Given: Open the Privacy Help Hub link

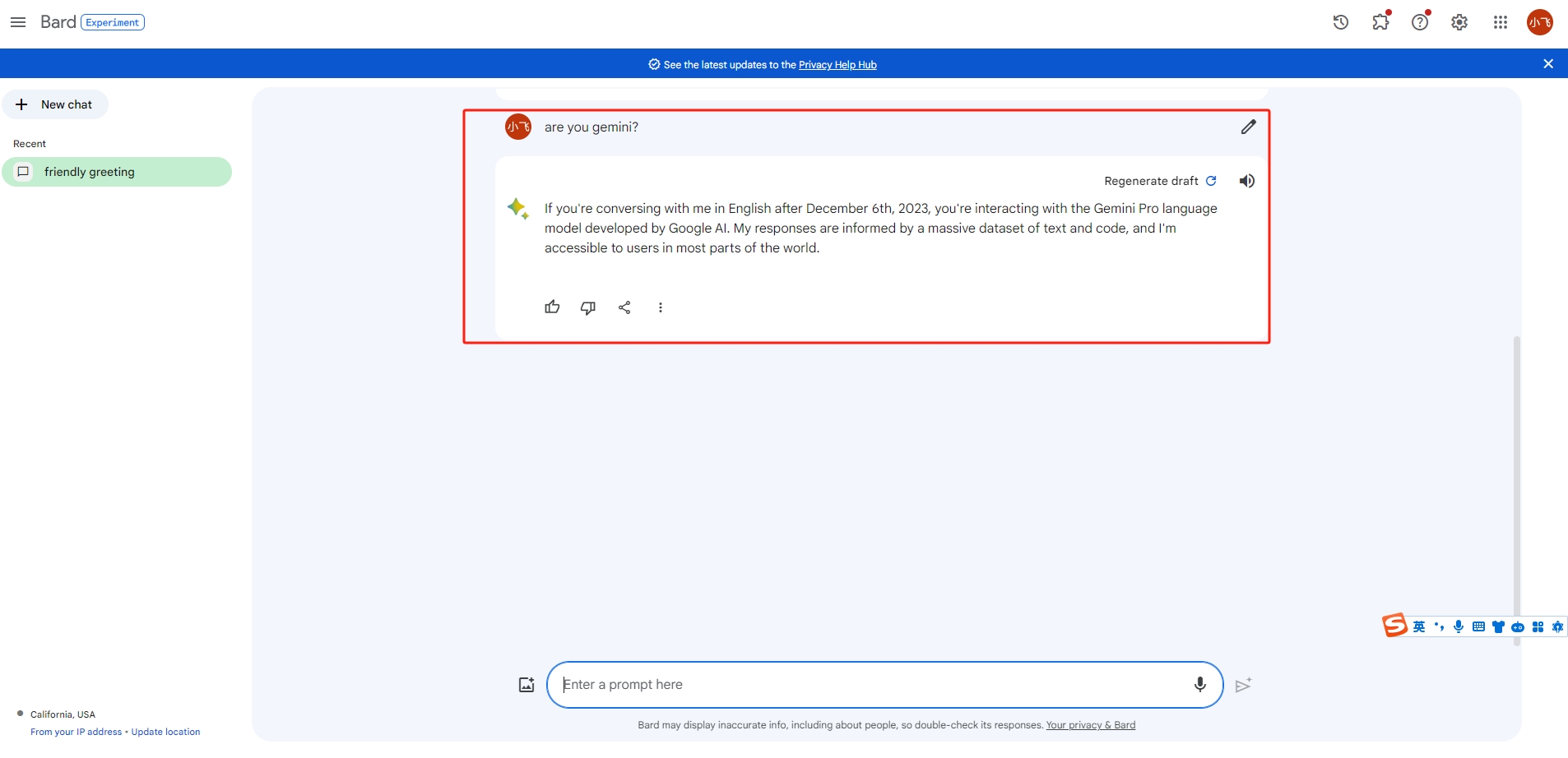Looking at the screenshot, I should click(x=837, y=65).
